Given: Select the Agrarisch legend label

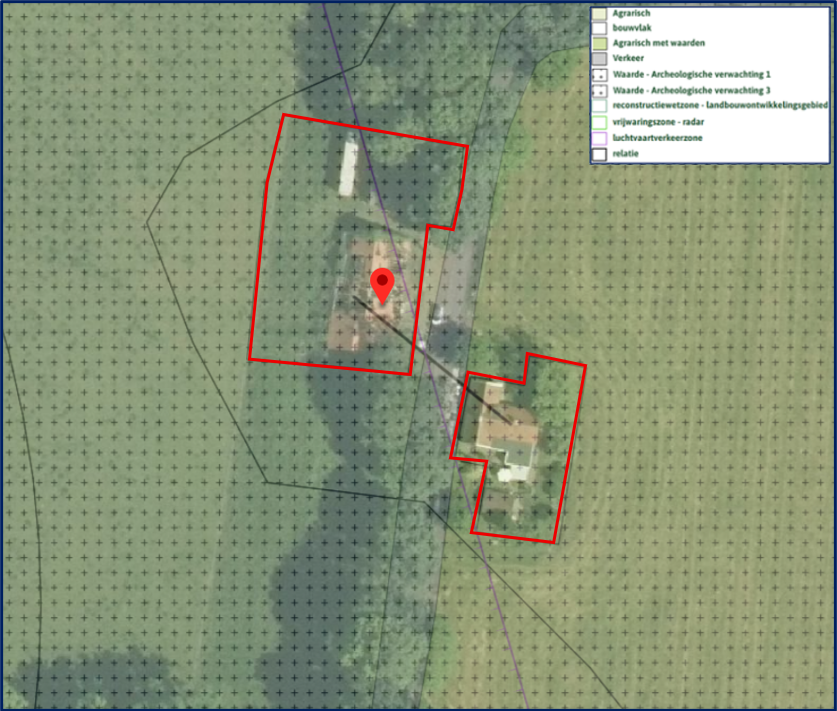Looking at the screenshot, I should point(631,13).
